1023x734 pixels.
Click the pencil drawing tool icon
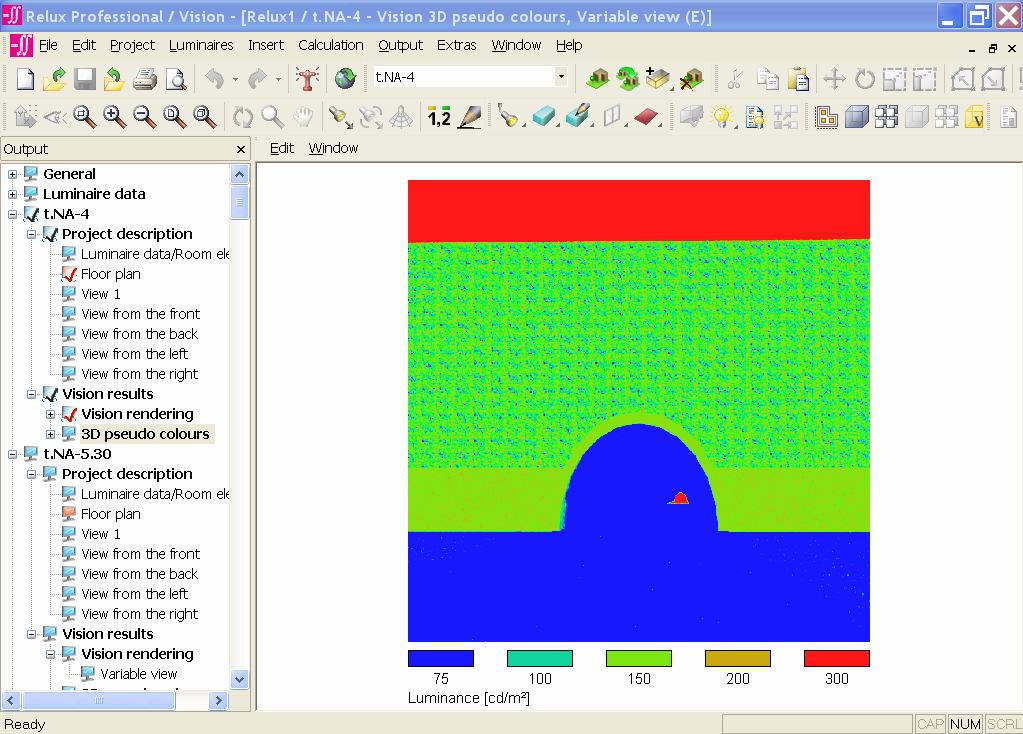tap(470, 117)
